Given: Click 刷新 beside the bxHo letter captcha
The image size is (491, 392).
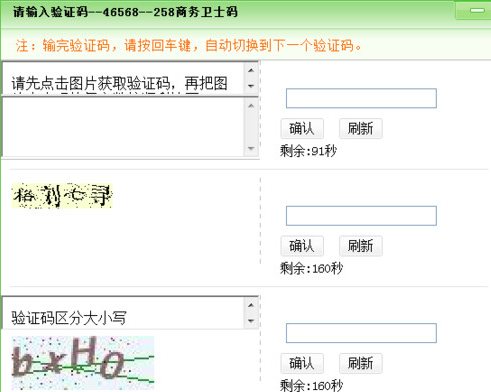Looking at the screenshot, I should (361, 363).
